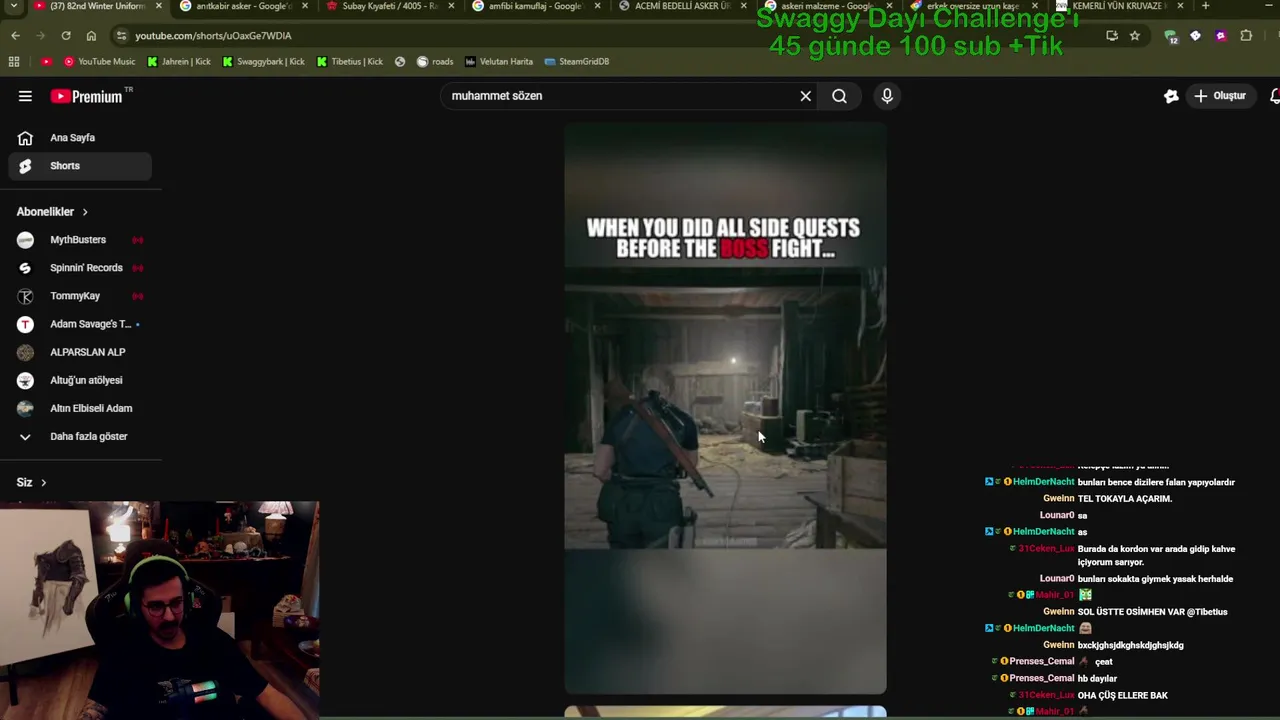Click the playing Shorts video

725,408
